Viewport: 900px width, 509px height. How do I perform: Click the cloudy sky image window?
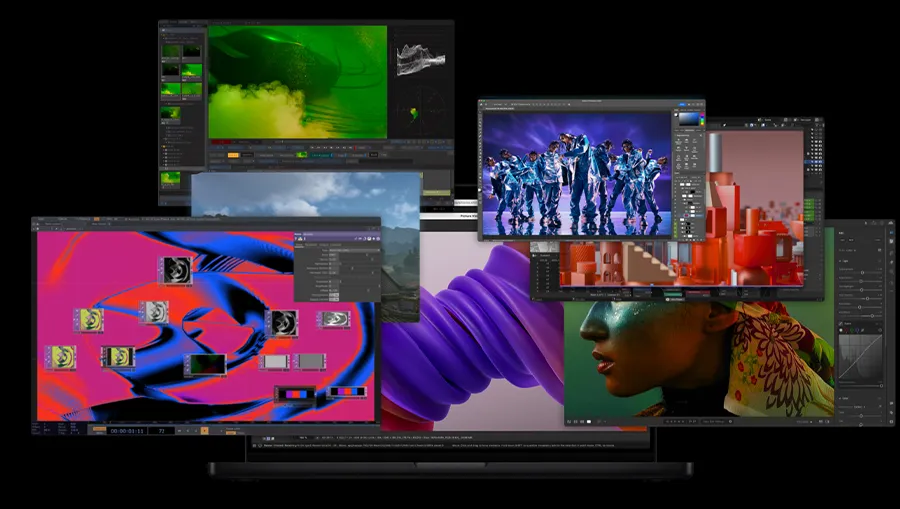(x=305, y=195)
